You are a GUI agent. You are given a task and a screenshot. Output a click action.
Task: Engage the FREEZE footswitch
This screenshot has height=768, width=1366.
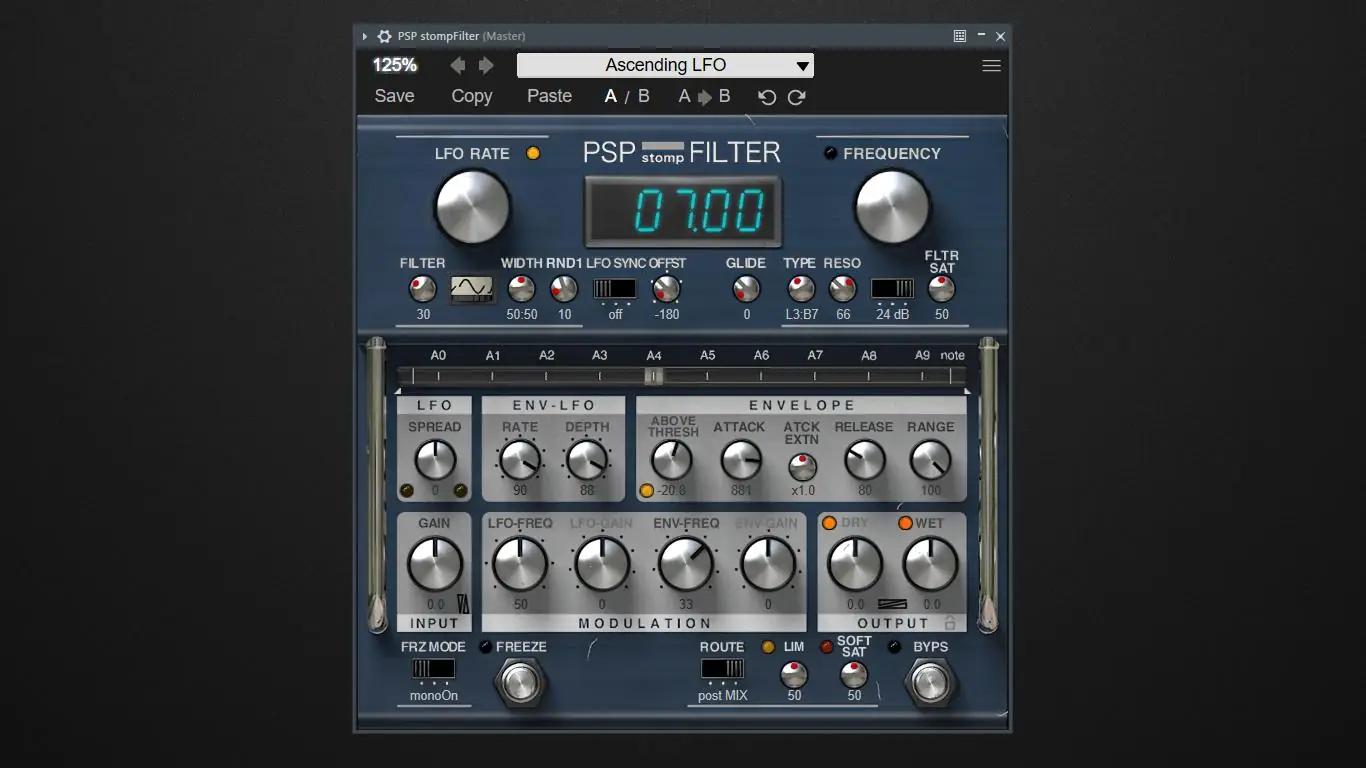pyautogui.click(x=521, y=683)
